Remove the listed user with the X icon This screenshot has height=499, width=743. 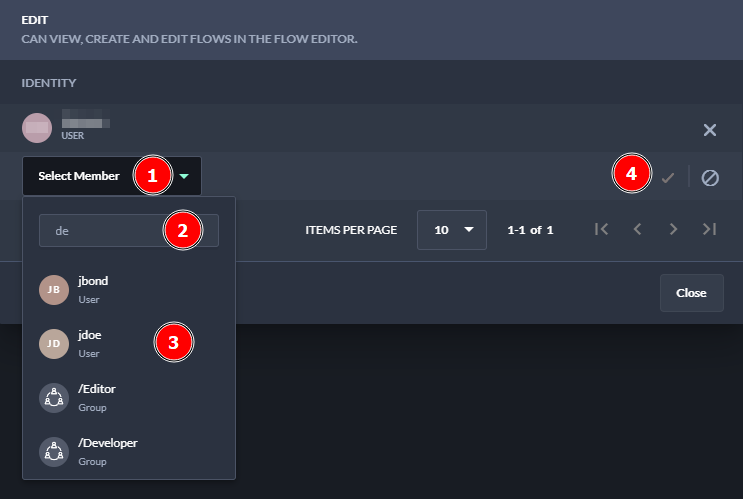pos(710,130)
